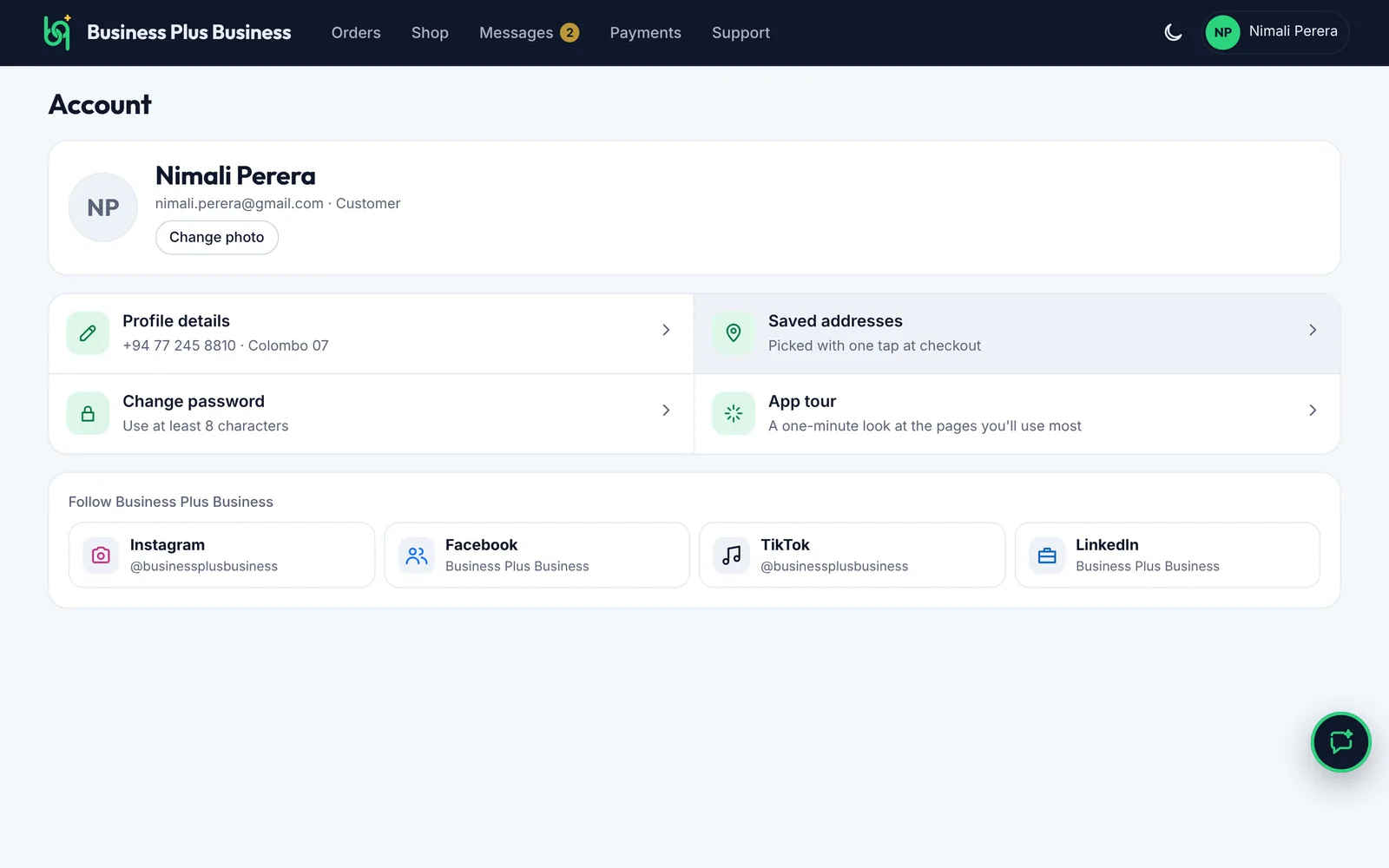The width and height of the screenshot is (1389, 868).
Task: Expand Change password chevron
Action: coord(666,411)
